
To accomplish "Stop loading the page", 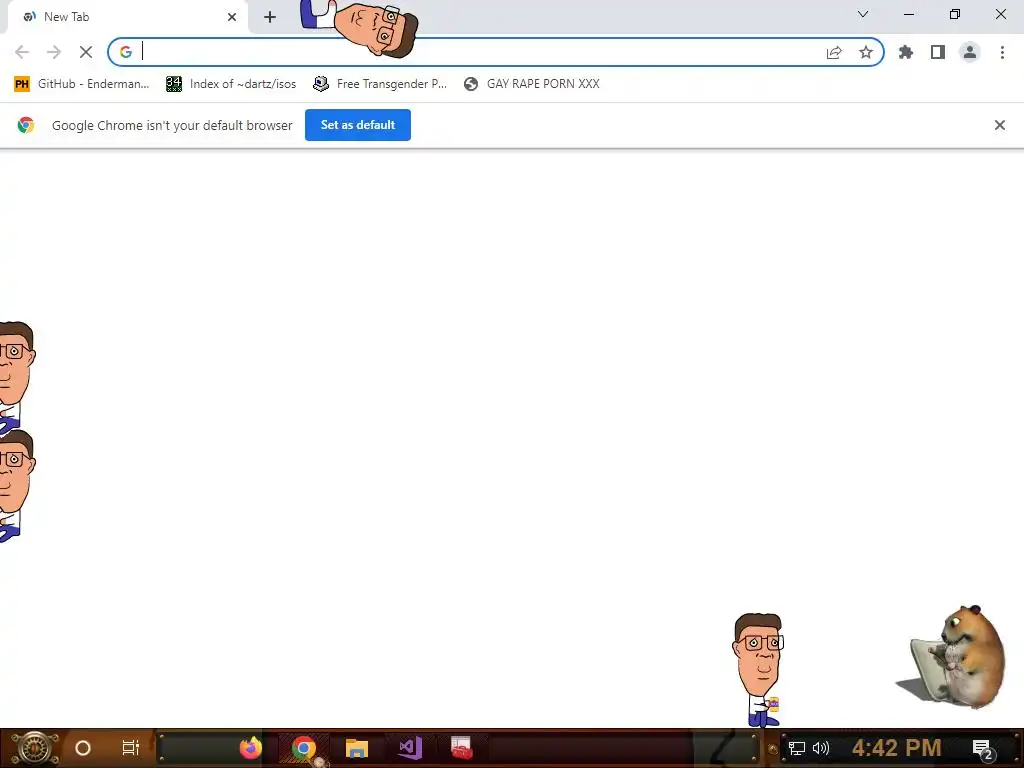I will pyautogui.click(x=86, y=52).
